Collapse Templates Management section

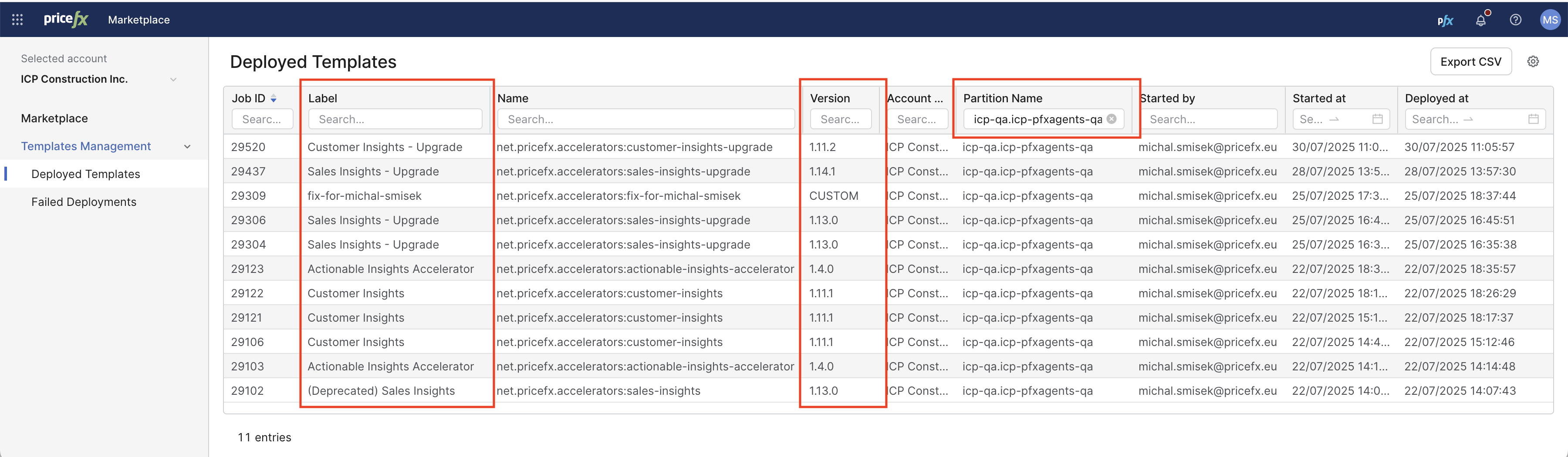pyautogui.click(x=187, y=147)
